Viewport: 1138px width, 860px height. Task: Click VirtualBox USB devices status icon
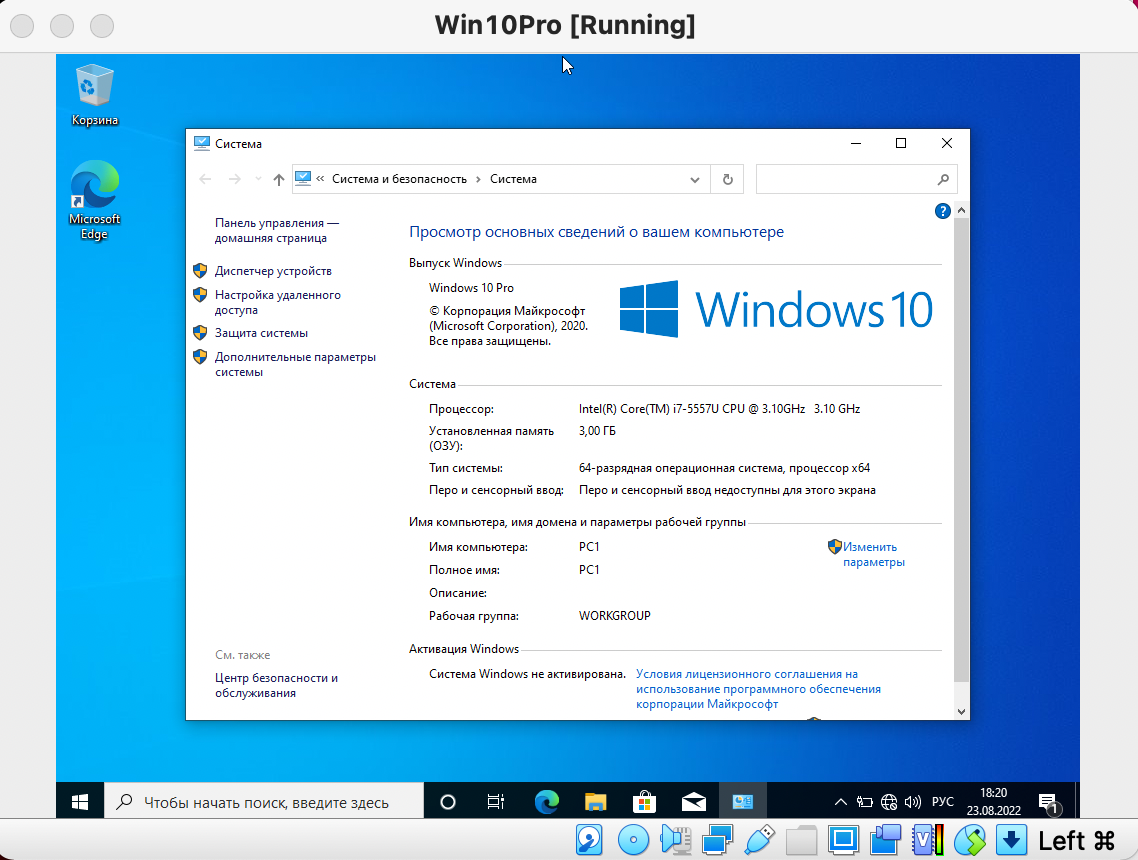(x=759, y=840)
